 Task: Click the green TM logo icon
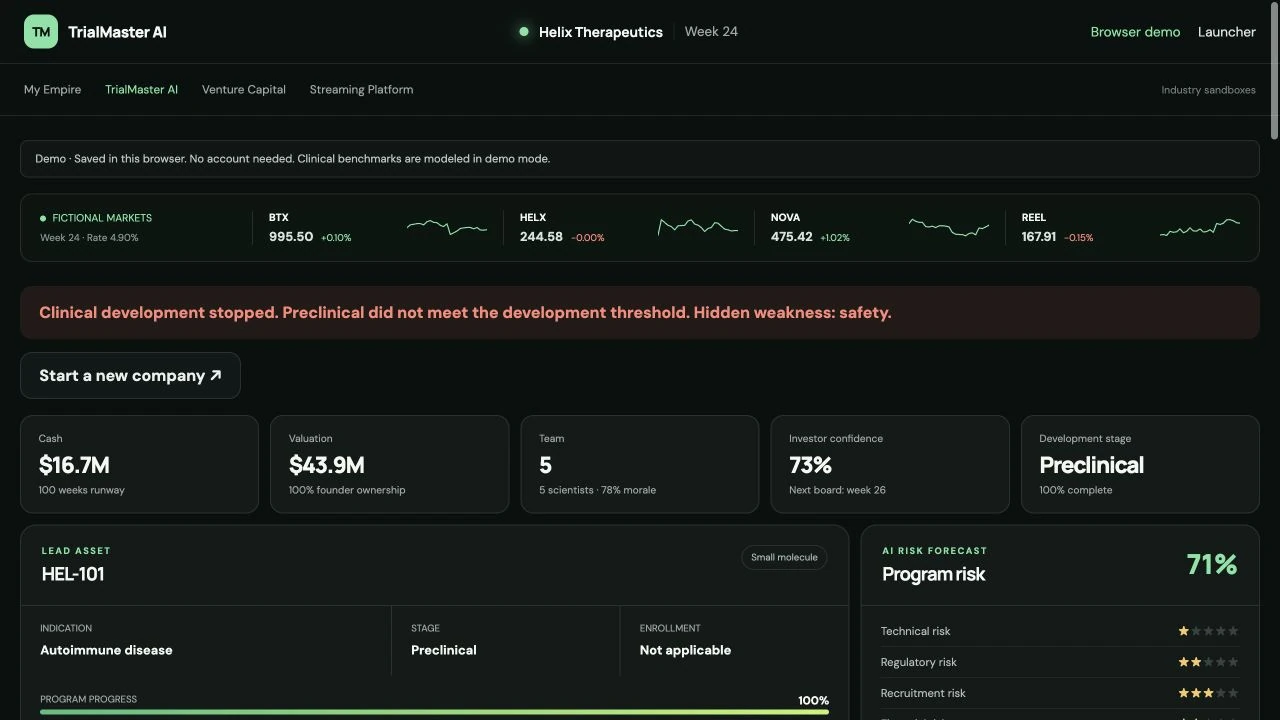click(x=41, y=32)
